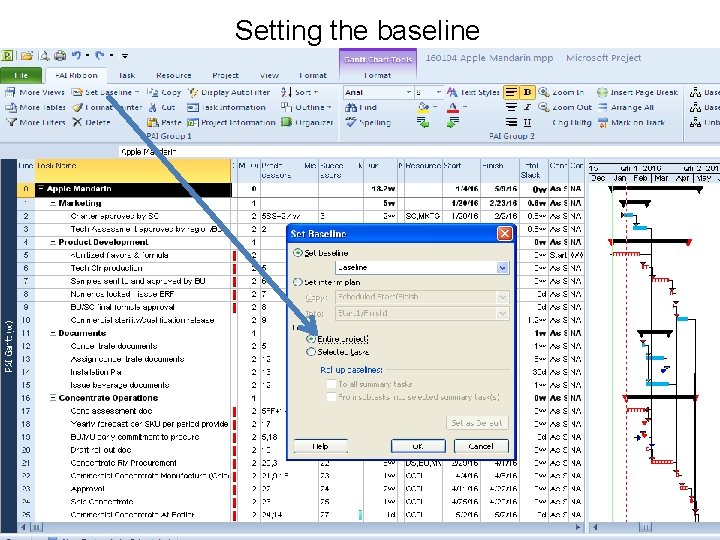Undo the last action with the Undo arrow
720x540 pixels.
tap(76, 56)
